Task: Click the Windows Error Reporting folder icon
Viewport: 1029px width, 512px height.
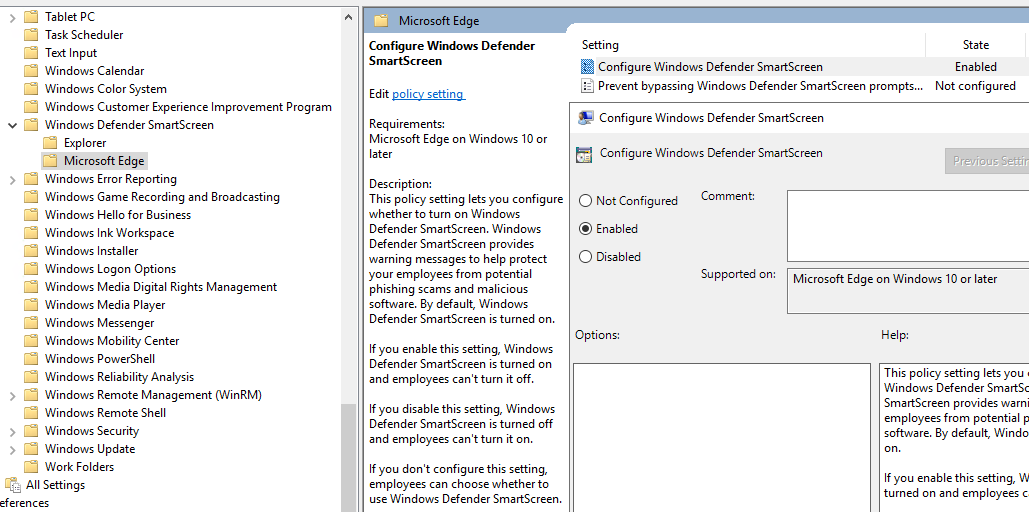Action: [x=31, y=179]
